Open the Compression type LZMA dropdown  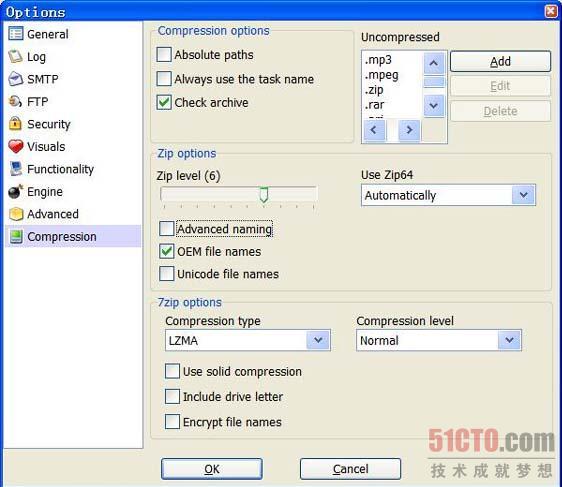pos(248,340)
